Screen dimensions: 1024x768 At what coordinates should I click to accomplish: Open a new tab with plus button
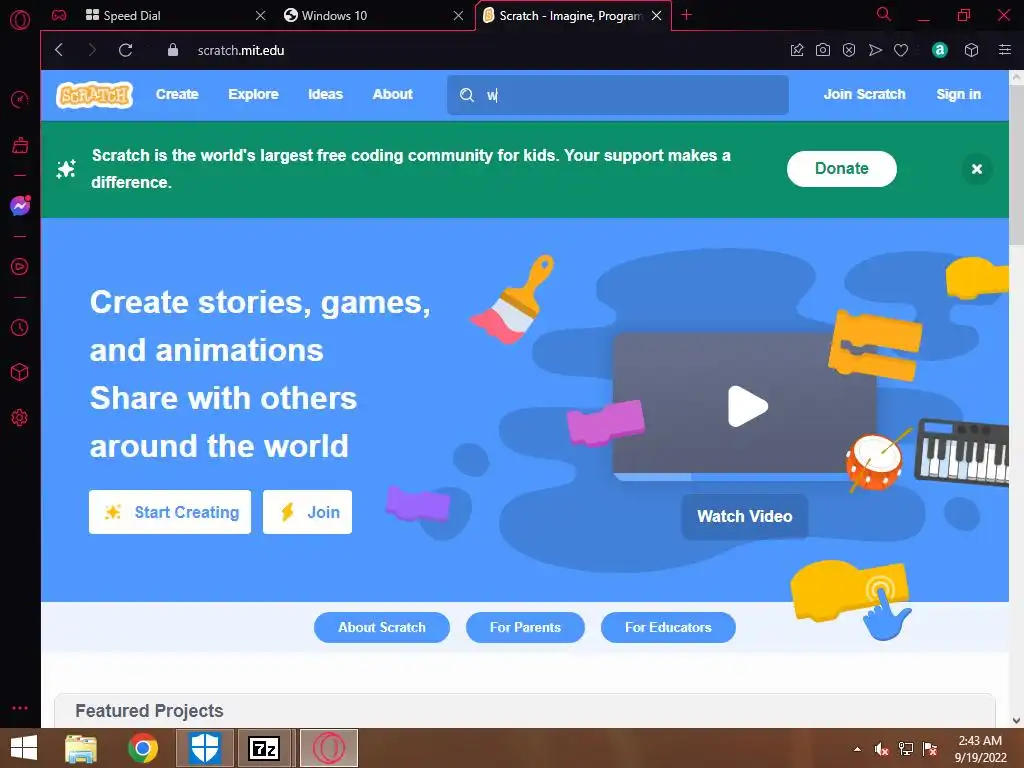coord(686,15)
